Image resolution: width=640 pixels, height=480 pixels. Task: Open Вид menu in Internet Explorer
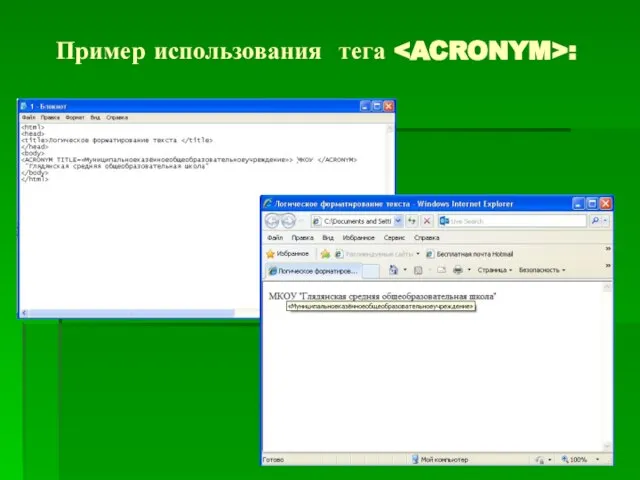click(328, 238)
